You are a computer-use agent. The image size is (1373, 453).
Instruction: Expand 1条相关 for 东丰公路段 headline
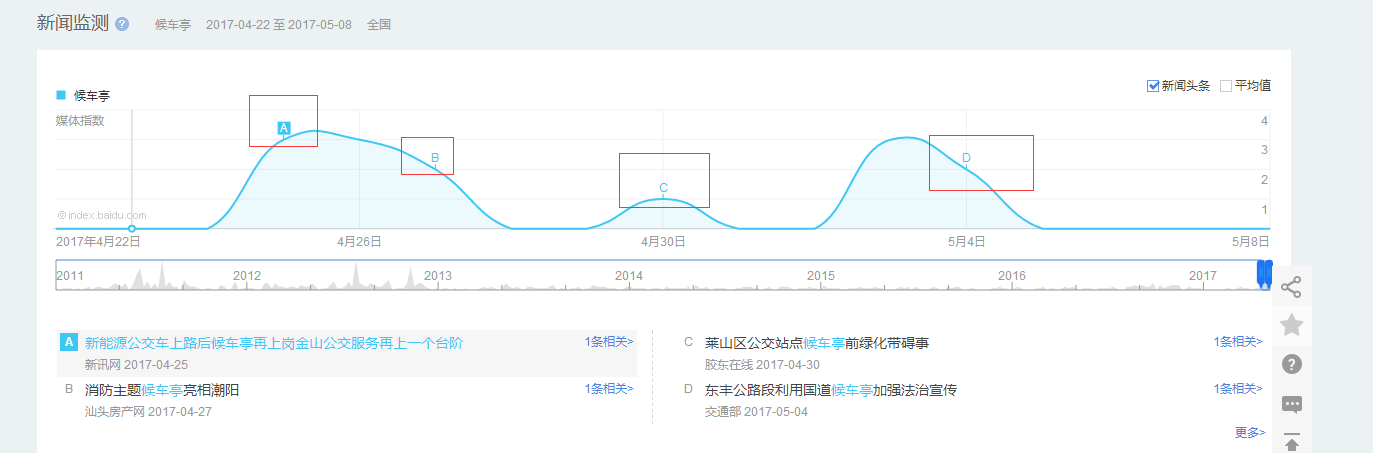1238,389
